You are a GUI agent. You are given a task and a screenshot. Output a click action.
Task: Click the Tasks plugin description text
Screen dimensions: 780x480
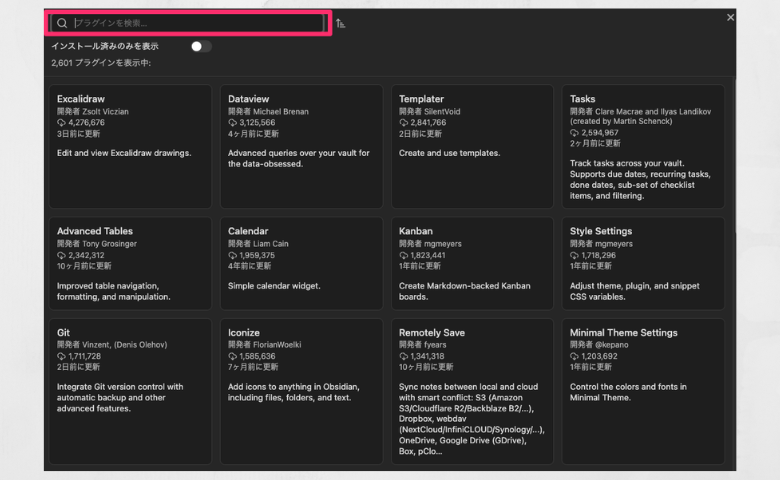[x=640, y=180]
